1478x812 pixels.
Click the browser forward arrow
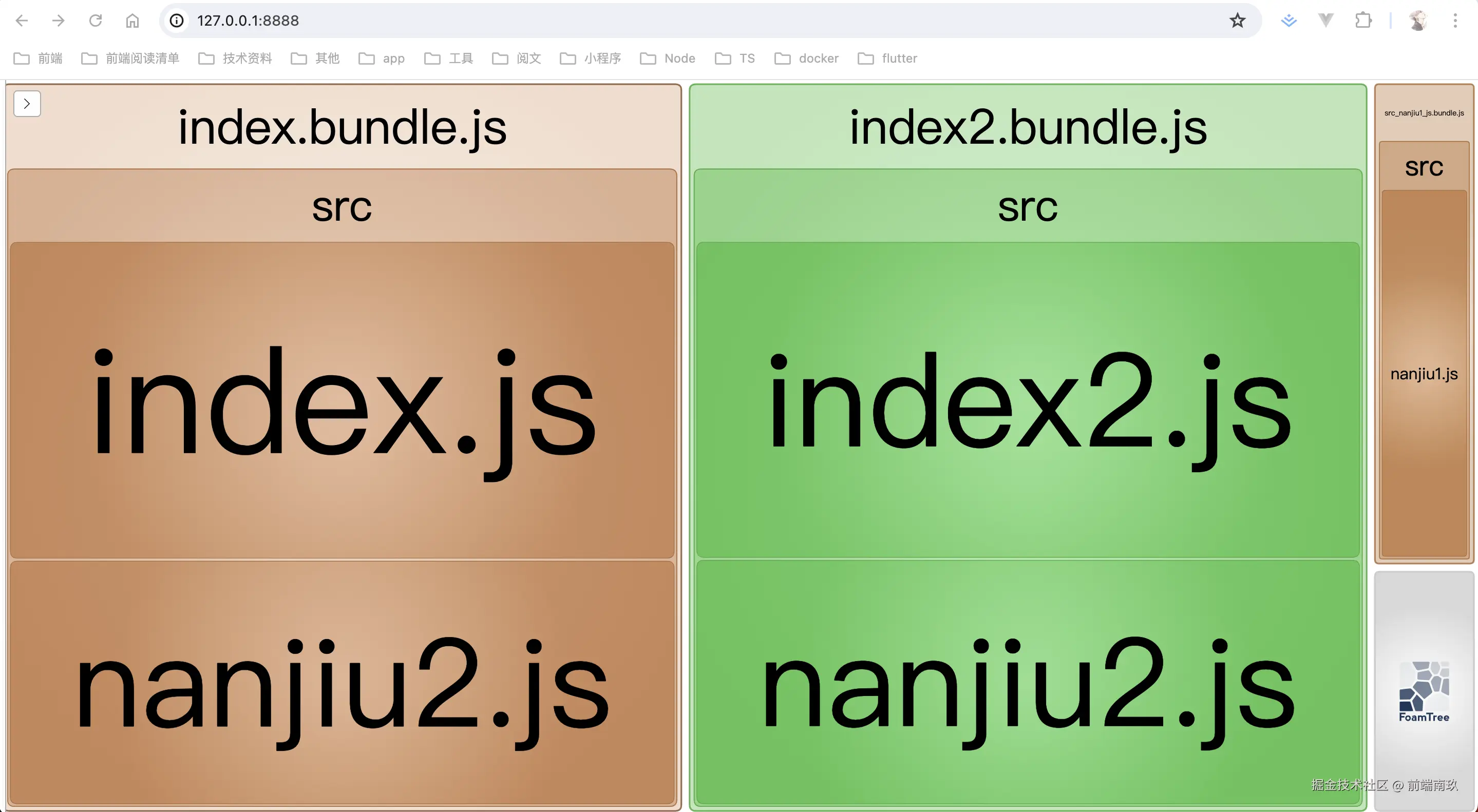[58, 21]
